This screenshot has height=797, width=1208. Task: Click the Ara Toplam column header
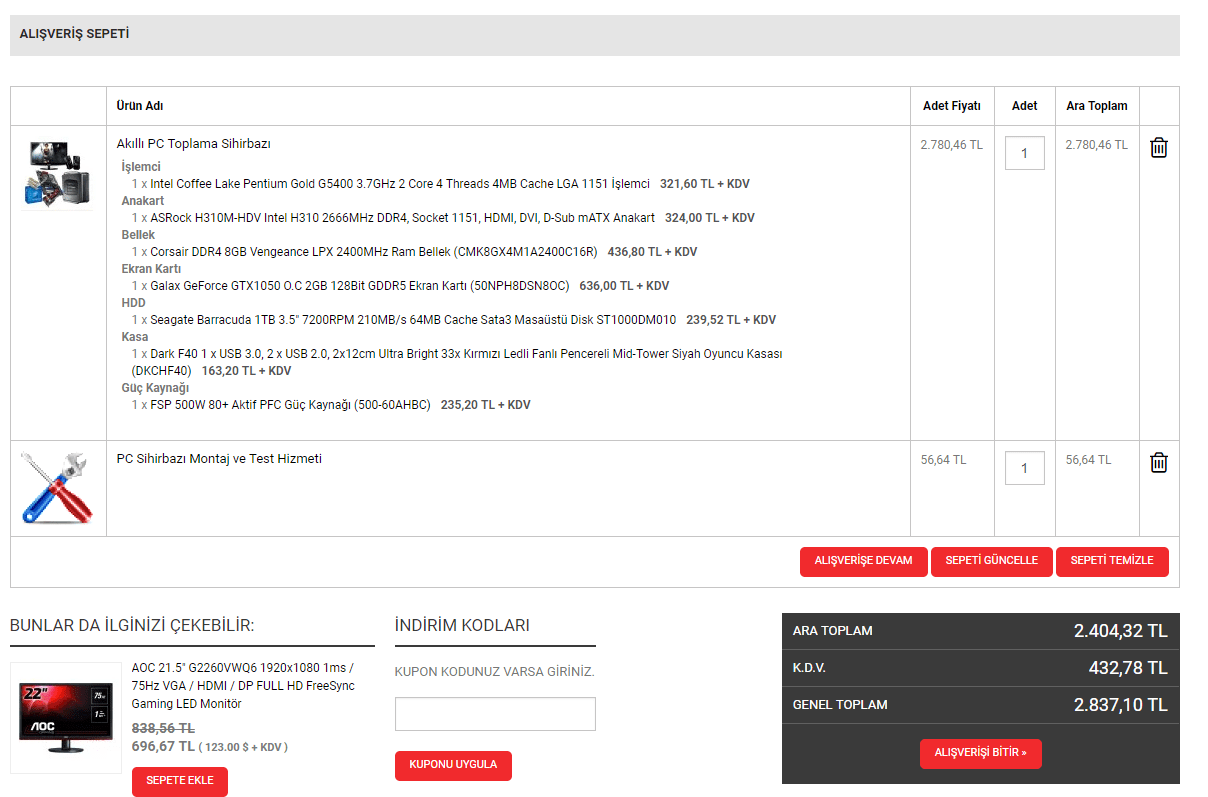pos(1097,106)
